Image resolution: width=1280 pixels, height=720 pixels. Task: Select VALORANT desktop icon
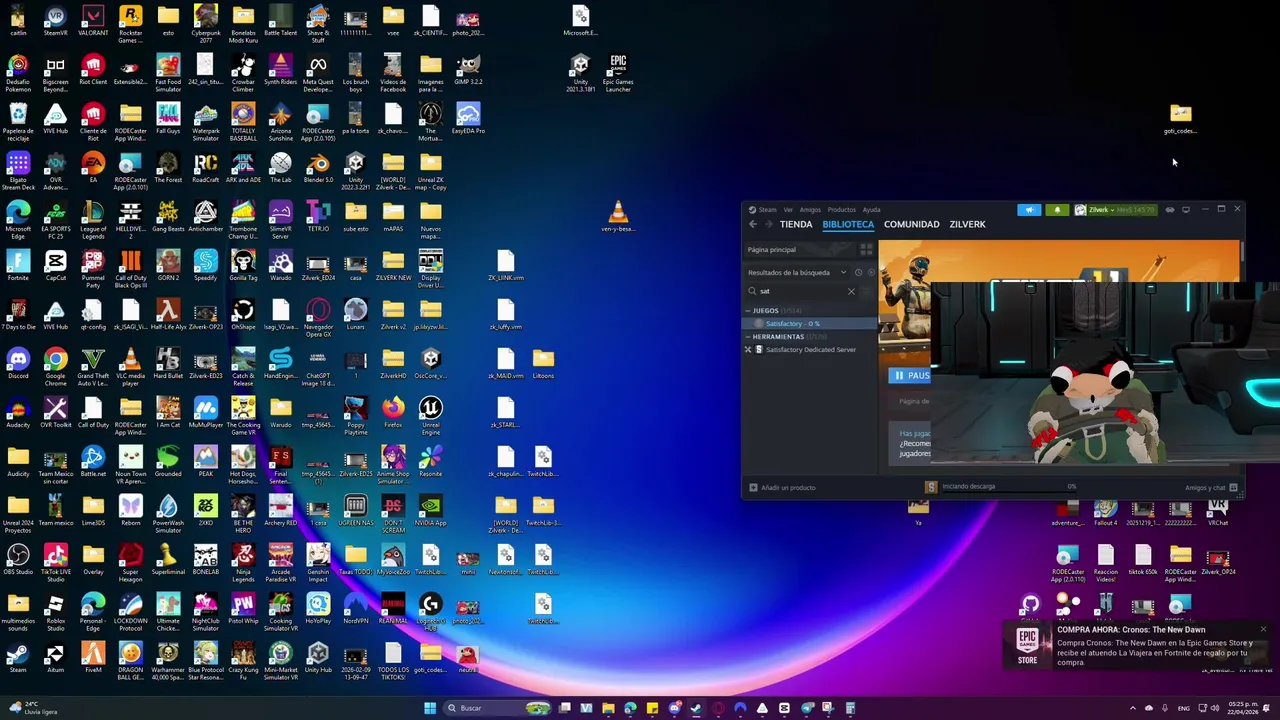pyautogui.click(x=93, y=21)
